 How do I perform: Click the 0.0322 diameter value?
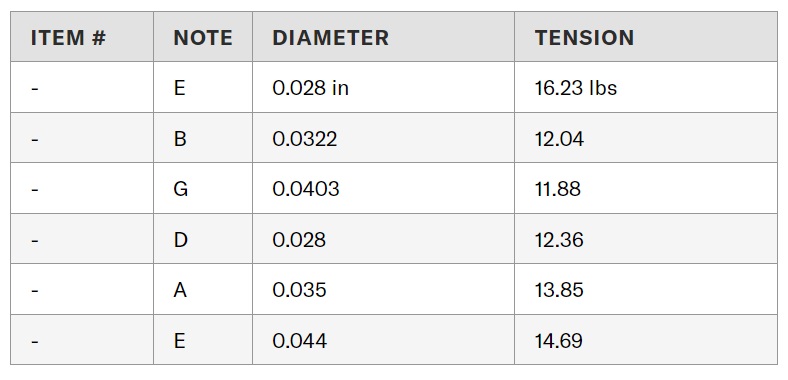[305, 138]
